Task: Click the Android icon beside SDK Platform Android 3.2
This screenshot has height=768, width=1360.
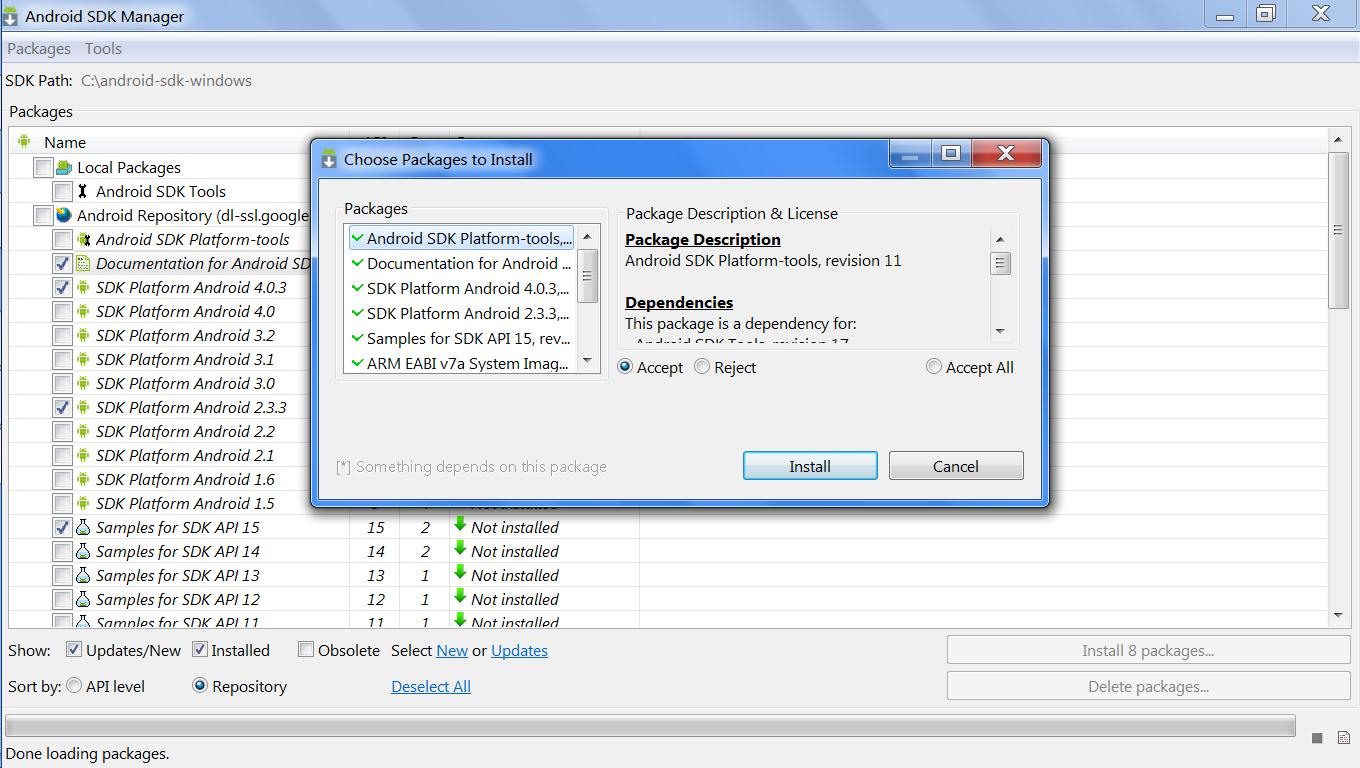Action: pyautogui.click(x=83, y=336)
